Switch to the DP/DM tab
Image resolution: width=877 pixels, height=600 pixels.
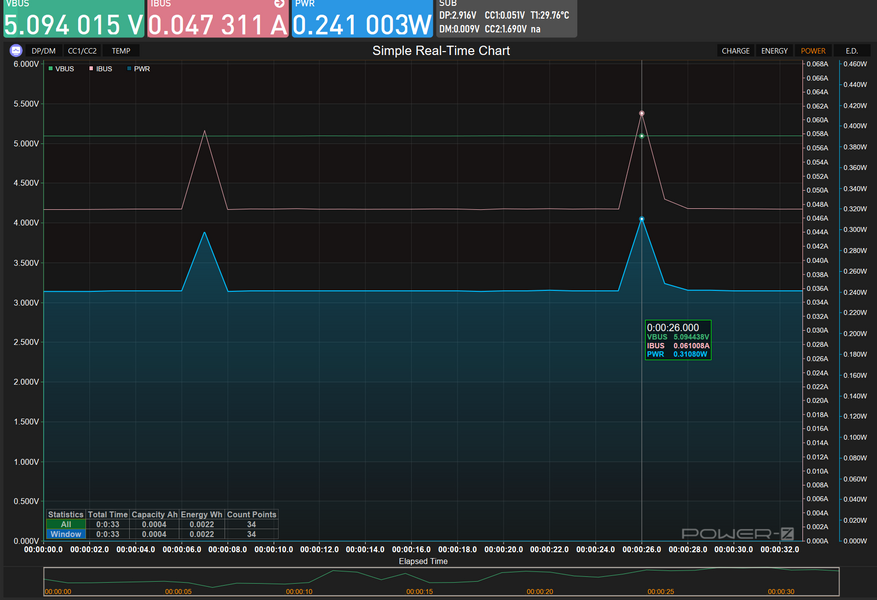click(x=44, y=50)
